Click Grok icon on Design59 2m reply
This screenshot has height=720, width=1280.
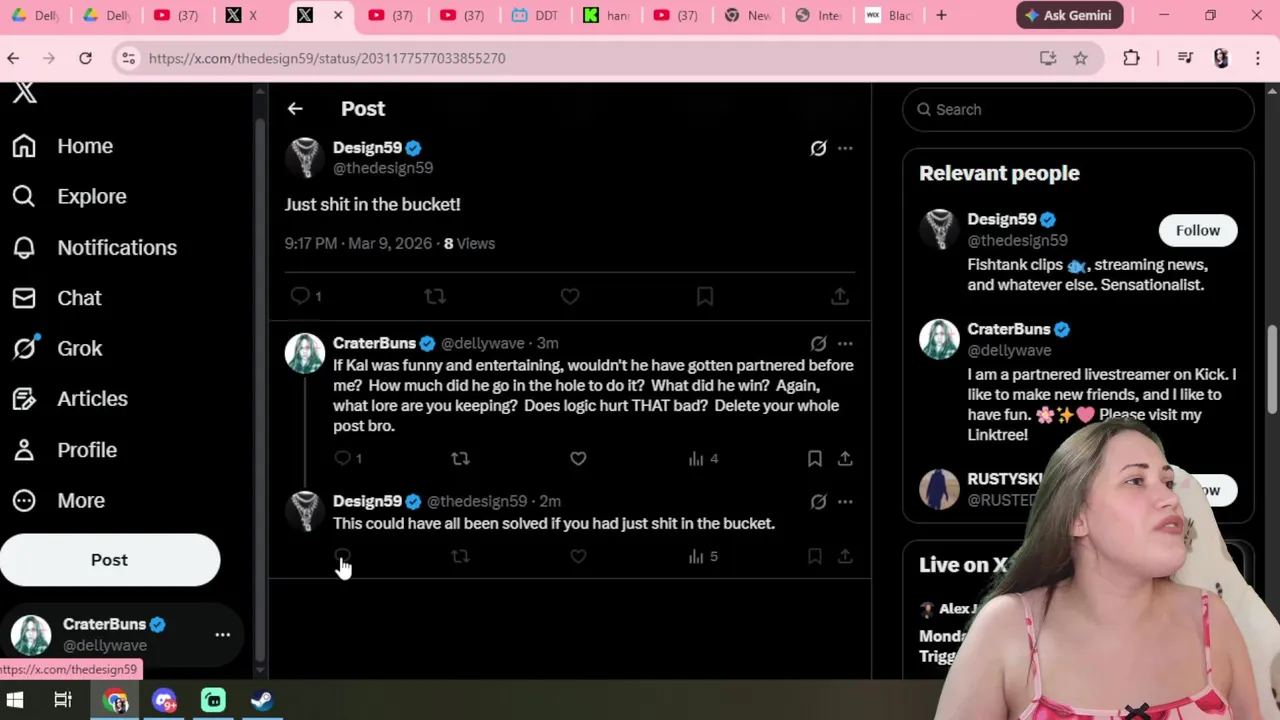(x=818, y=501)
